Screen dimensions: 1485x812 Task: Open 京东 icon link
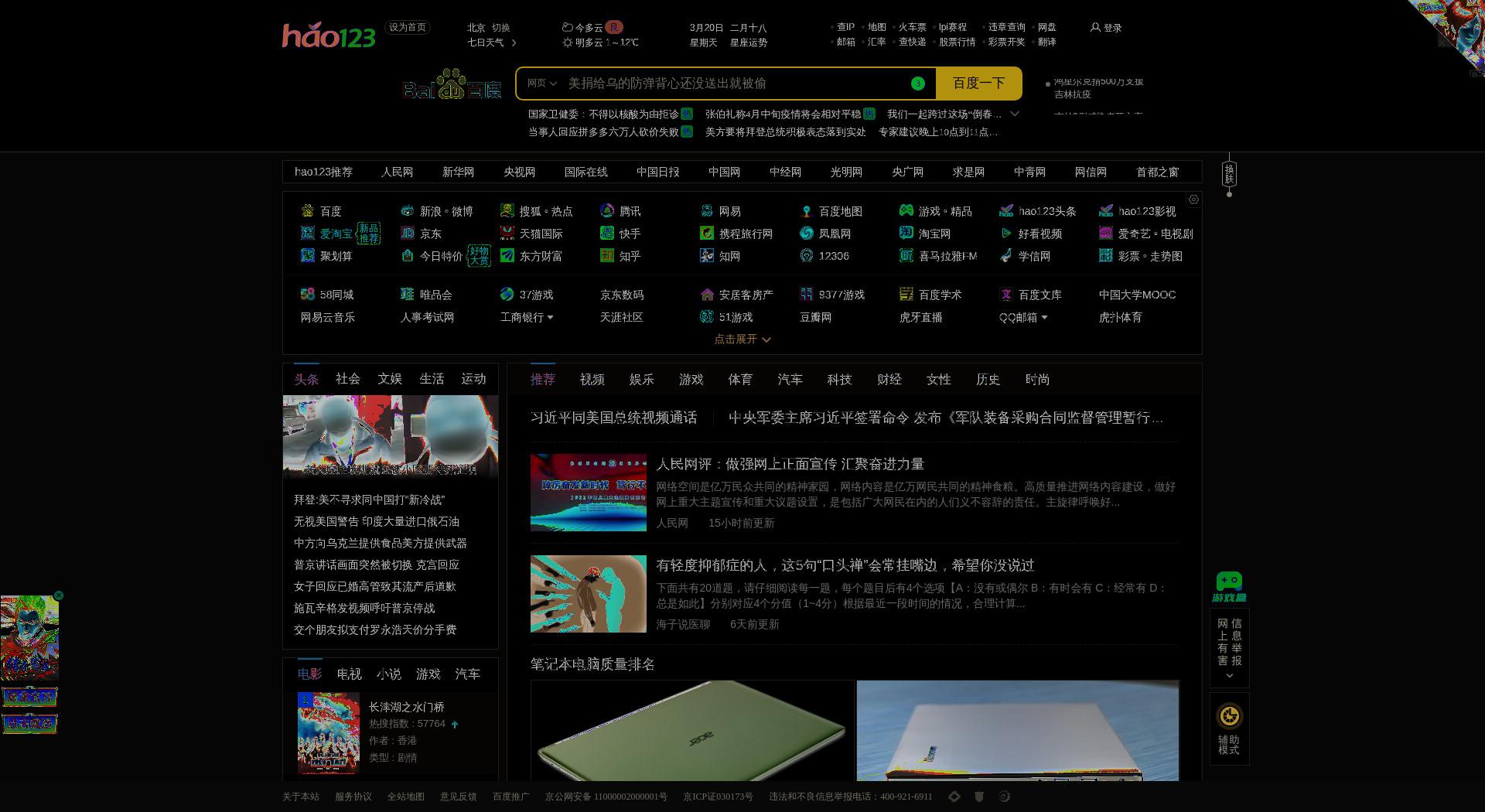pyautogui.click(x=407, y=234)
